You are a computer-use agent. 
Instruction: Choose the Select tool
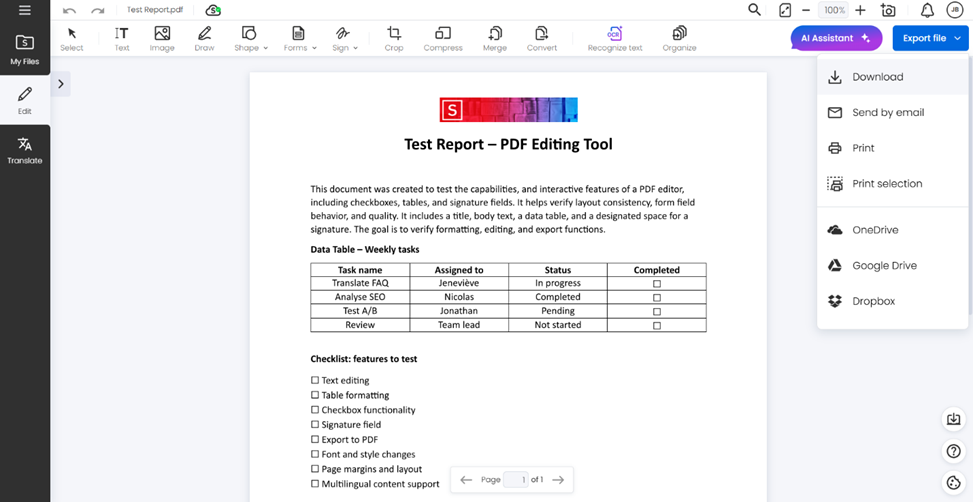tap(72, 38)
